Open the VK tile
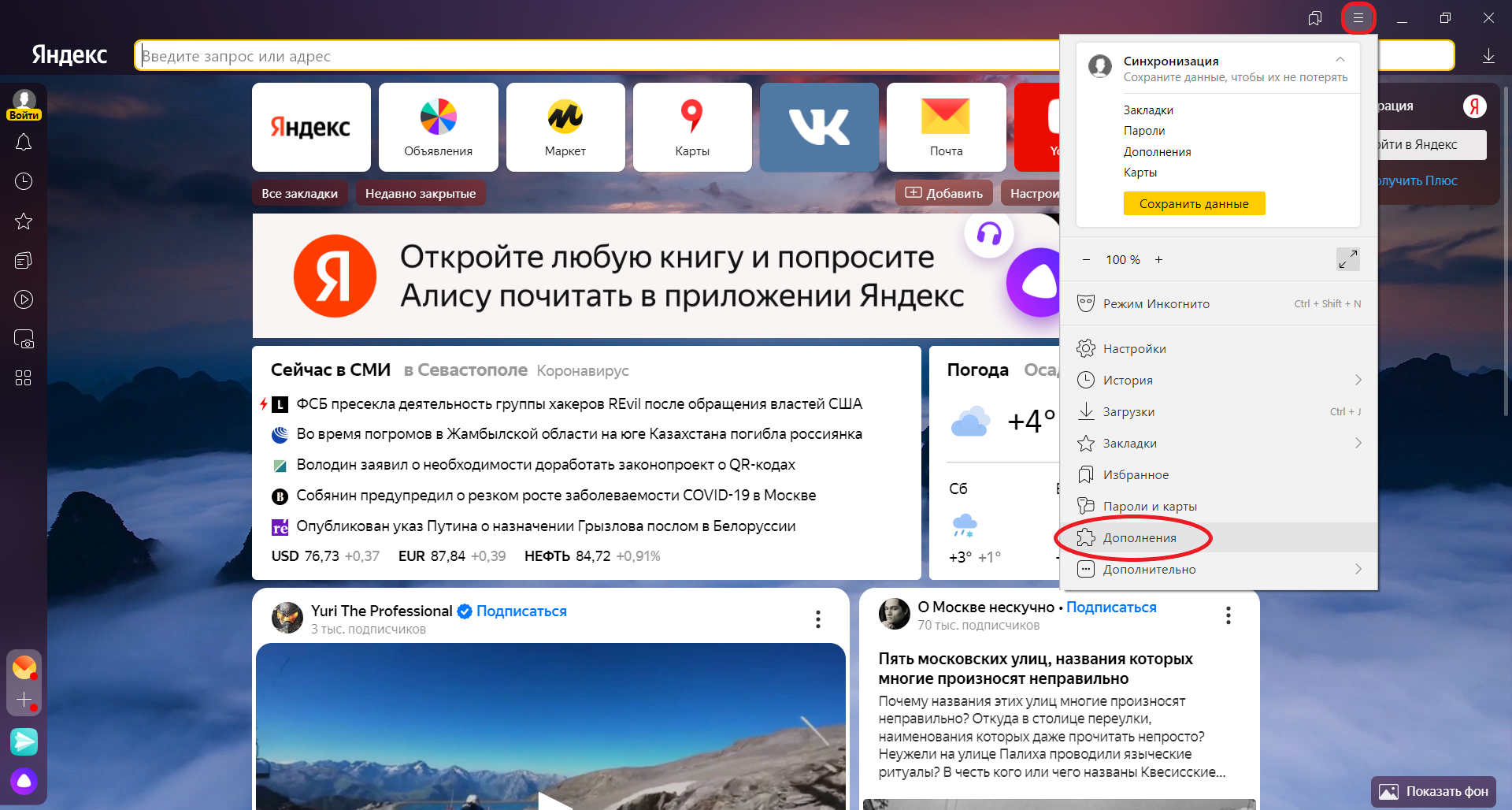Viewport: 1512px width, 810px height. click(819, 127)
